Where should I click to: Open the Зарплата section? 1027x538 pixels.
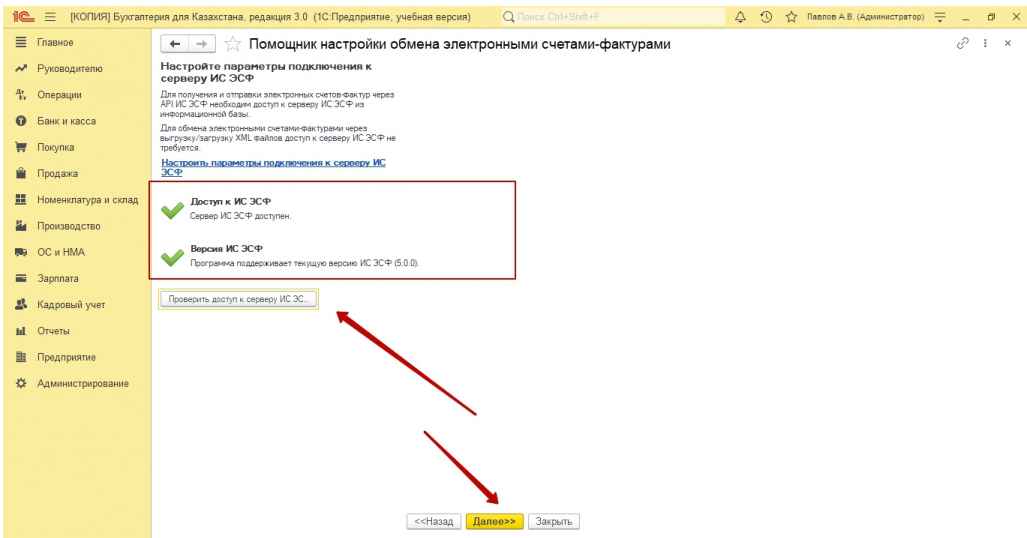click(x=58, y=278)
